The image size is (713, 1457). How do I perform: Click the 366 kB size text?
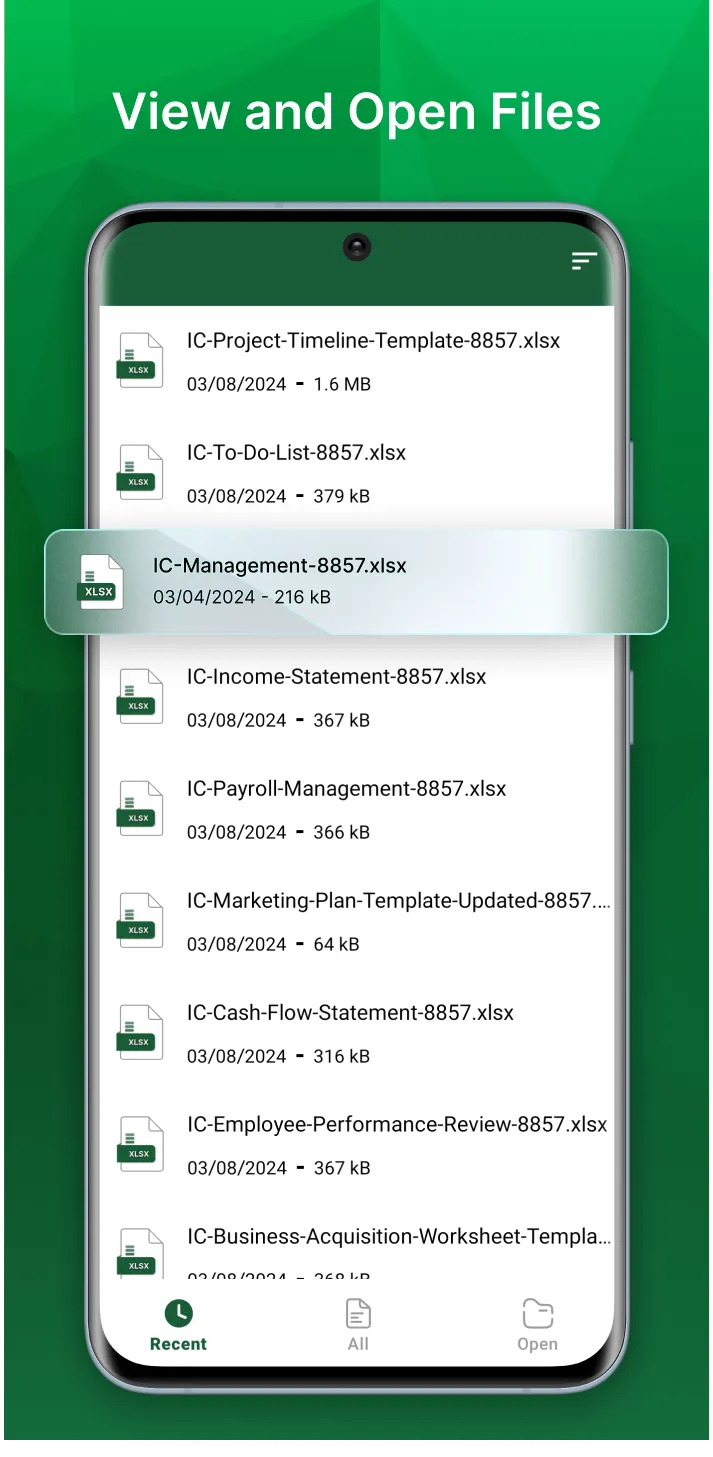pyautogui.click(x=341, y=832)
